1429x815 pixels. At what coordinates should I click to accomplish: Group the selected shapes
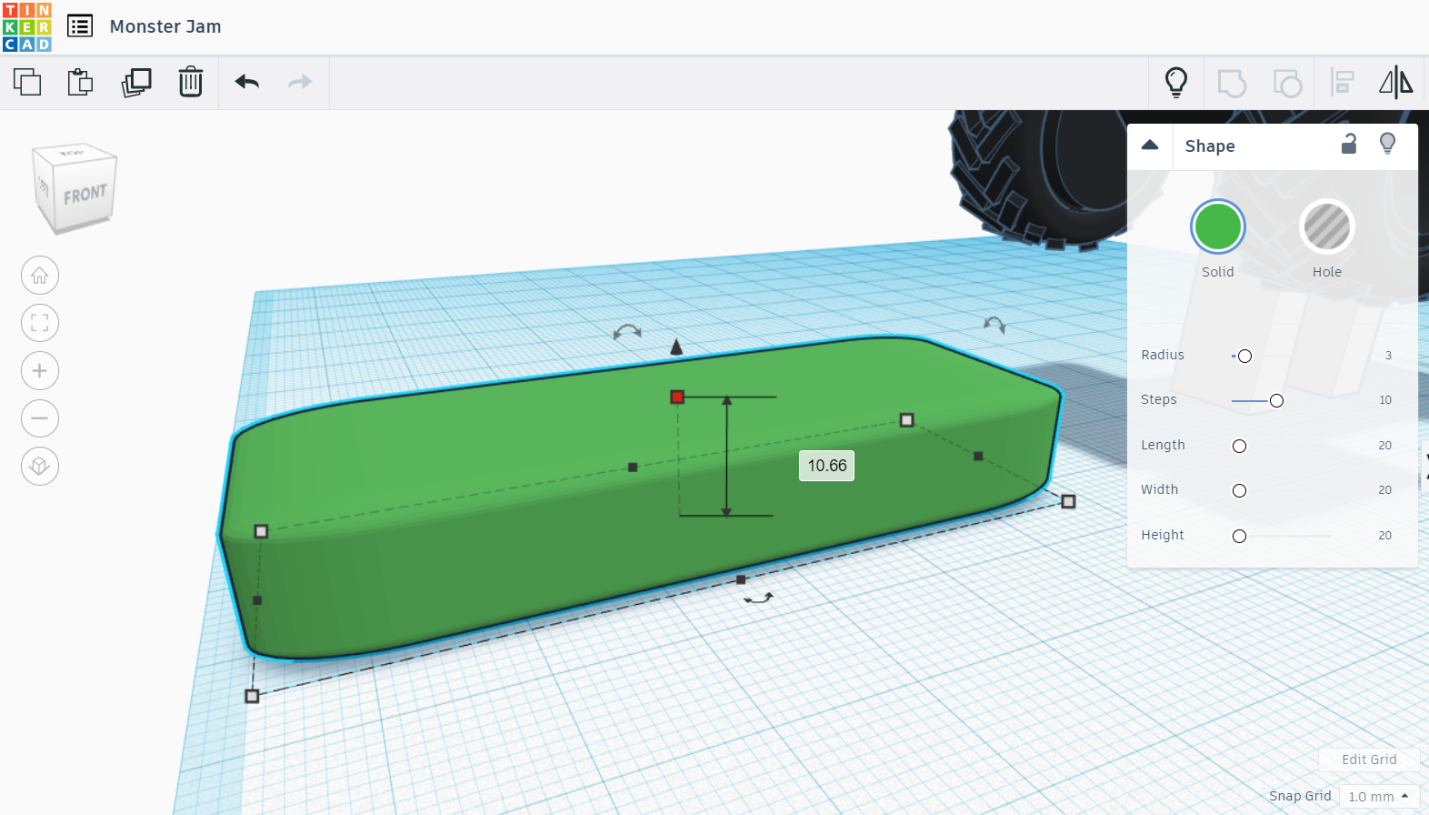tap(1232, 82)
